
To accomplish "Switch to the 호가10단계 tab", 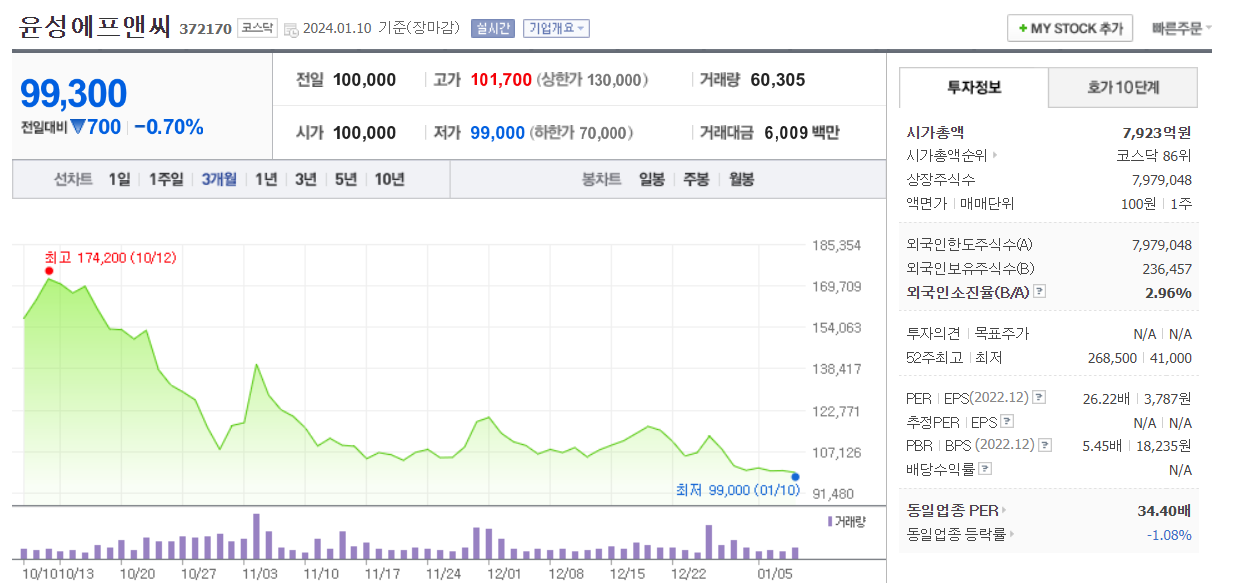I will 1123,87.
